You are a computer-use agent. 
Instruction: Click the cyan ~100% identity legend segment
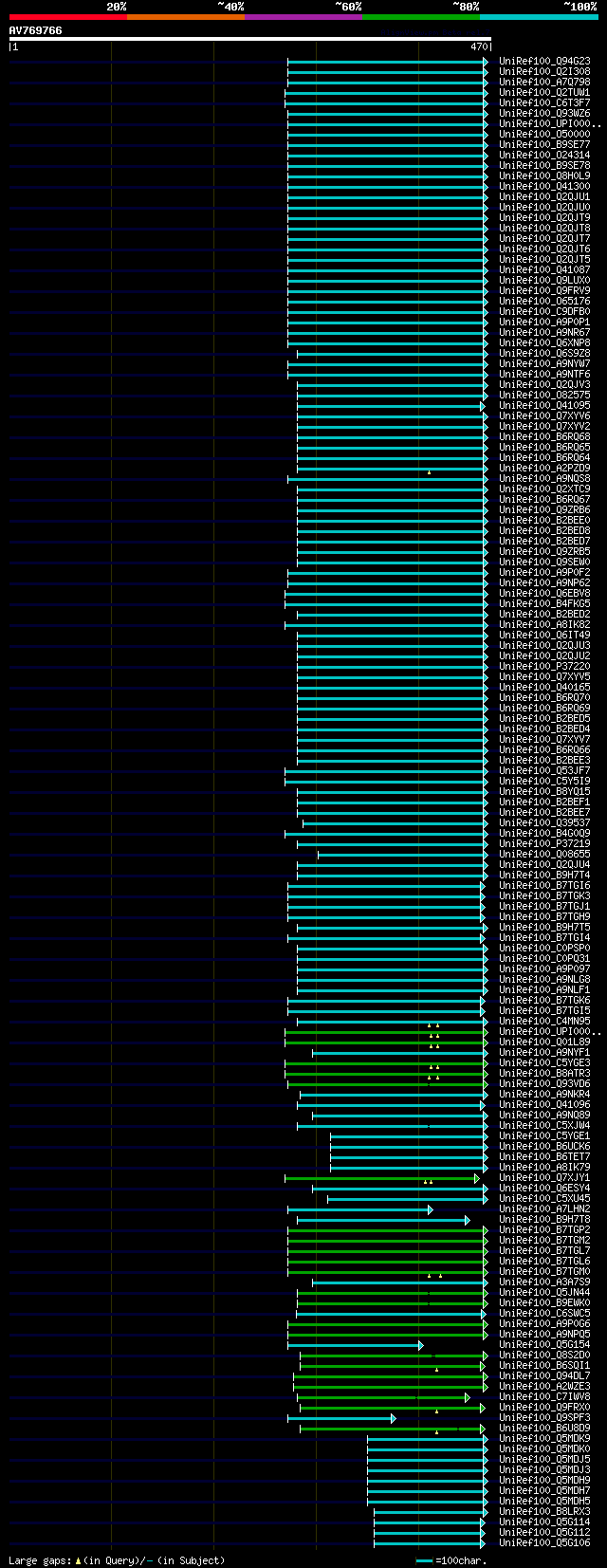click(539, 17)
